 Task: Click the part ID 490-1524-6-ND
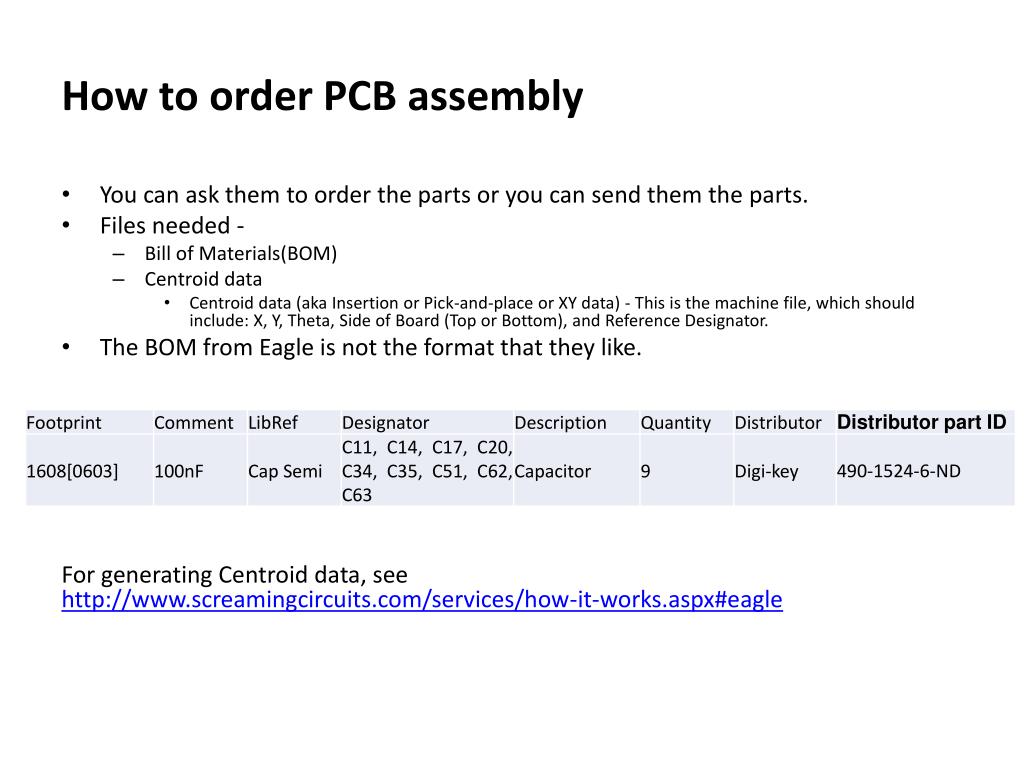click(x=899, y=471)
